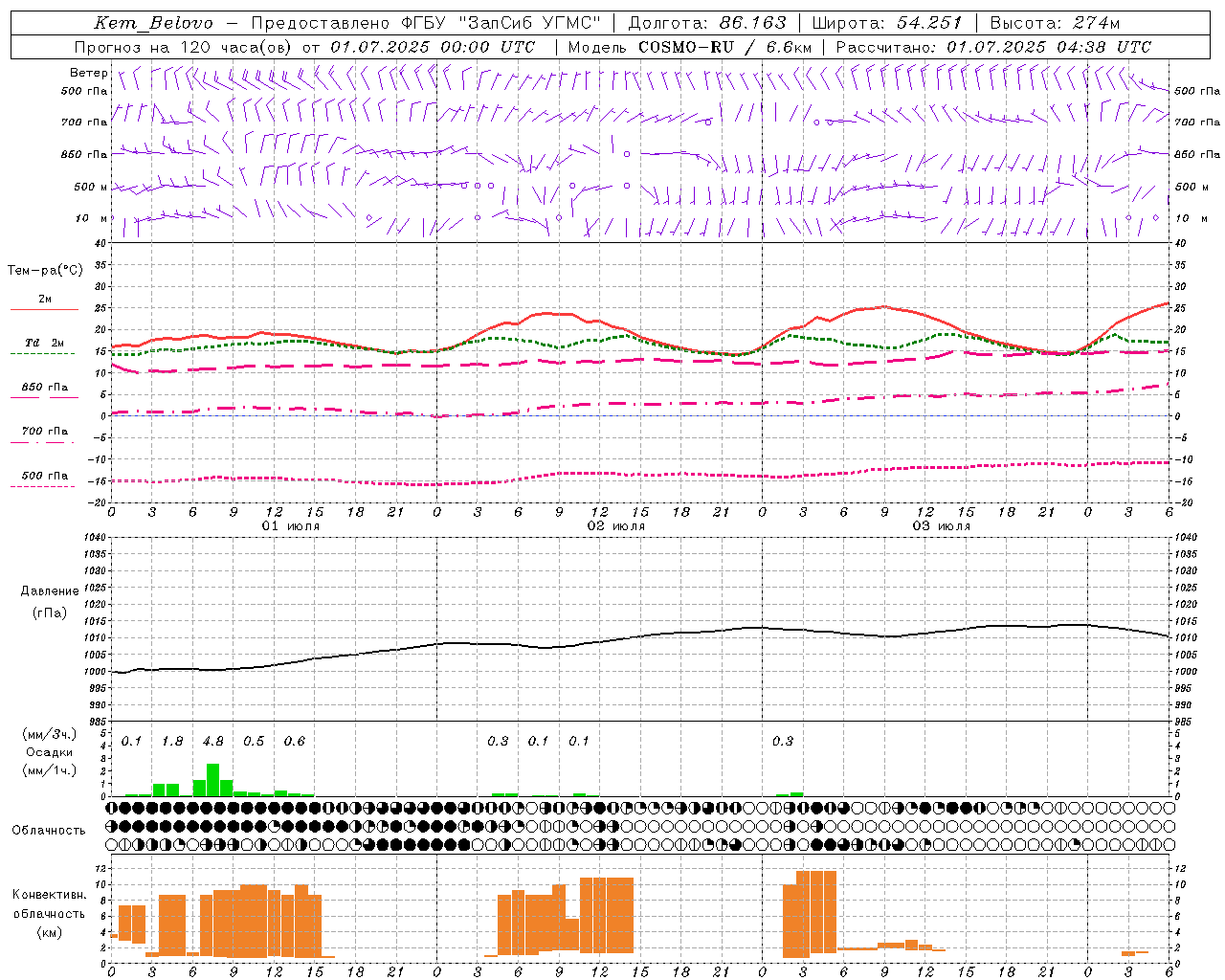The image size is (1225, 980).
Task: Click the 03 июля date label
Action: (942, 526)
